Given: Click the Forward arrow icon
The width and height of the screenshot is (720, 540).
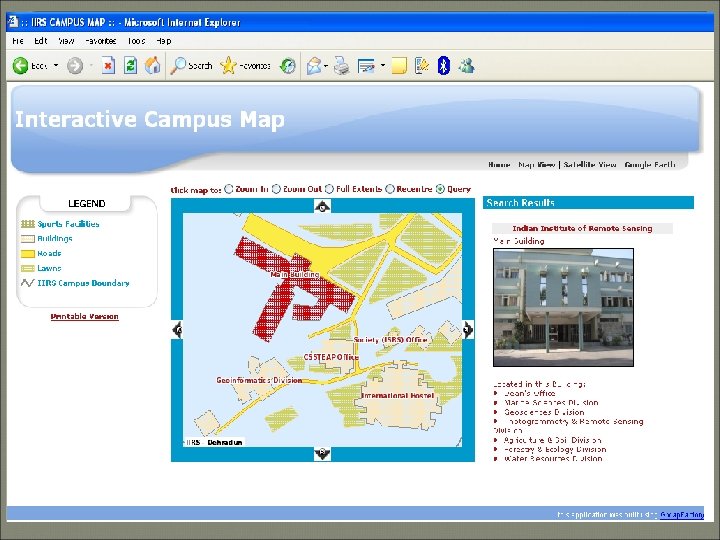Looking at the screenshot, I should coord(75,66).
